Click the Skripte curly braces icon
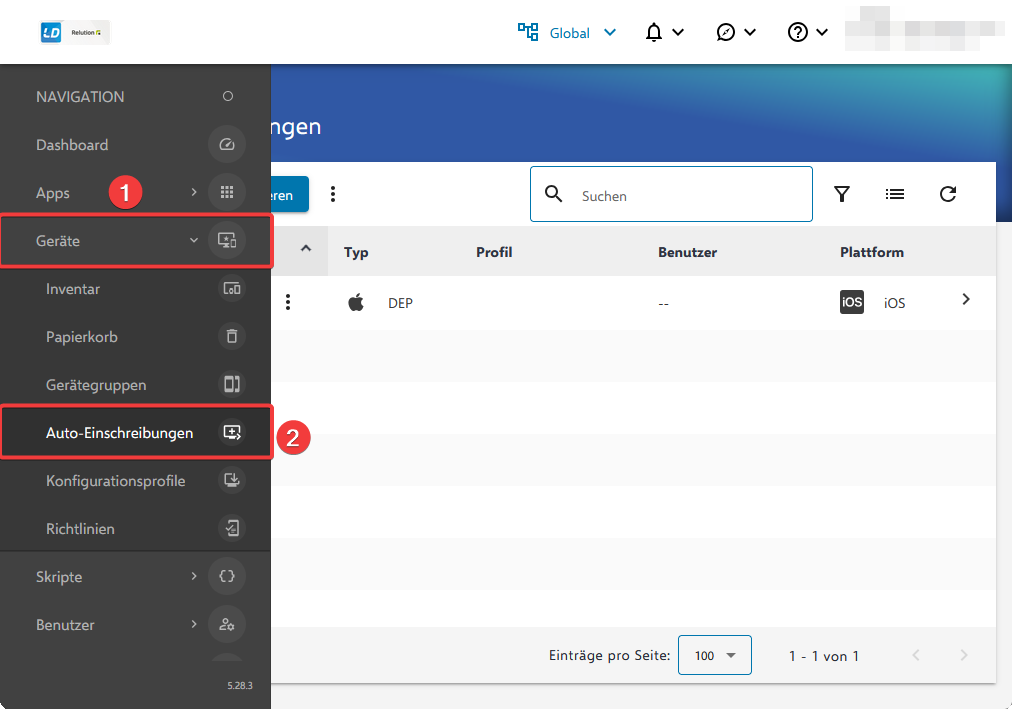This screenshot has width=1012, height=709. [x=227, y=576]
